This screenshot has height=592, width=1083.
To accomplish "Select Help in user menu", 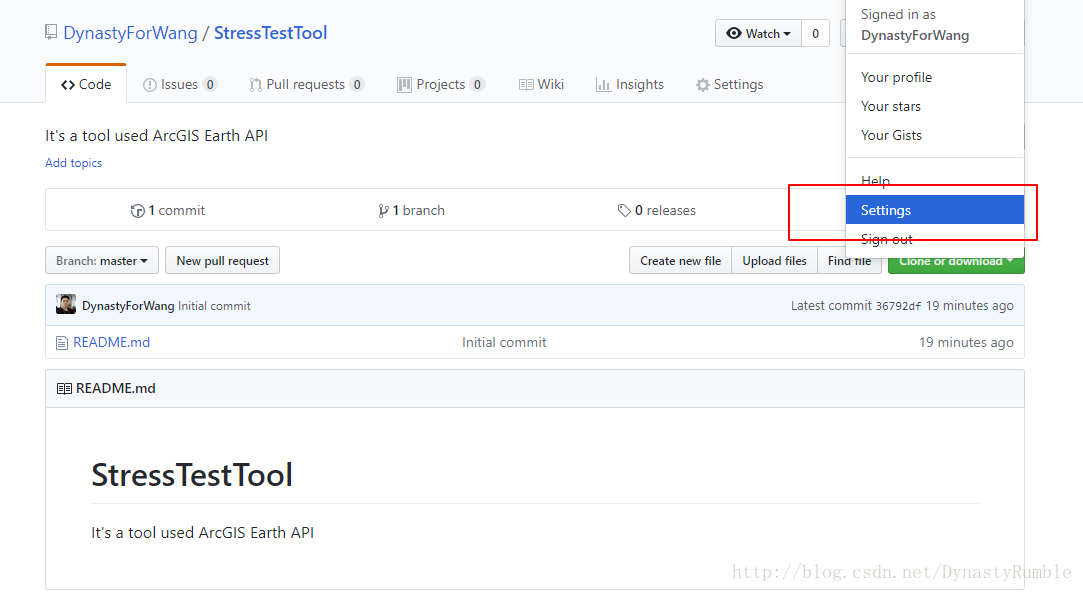I will tap(875, 181).
